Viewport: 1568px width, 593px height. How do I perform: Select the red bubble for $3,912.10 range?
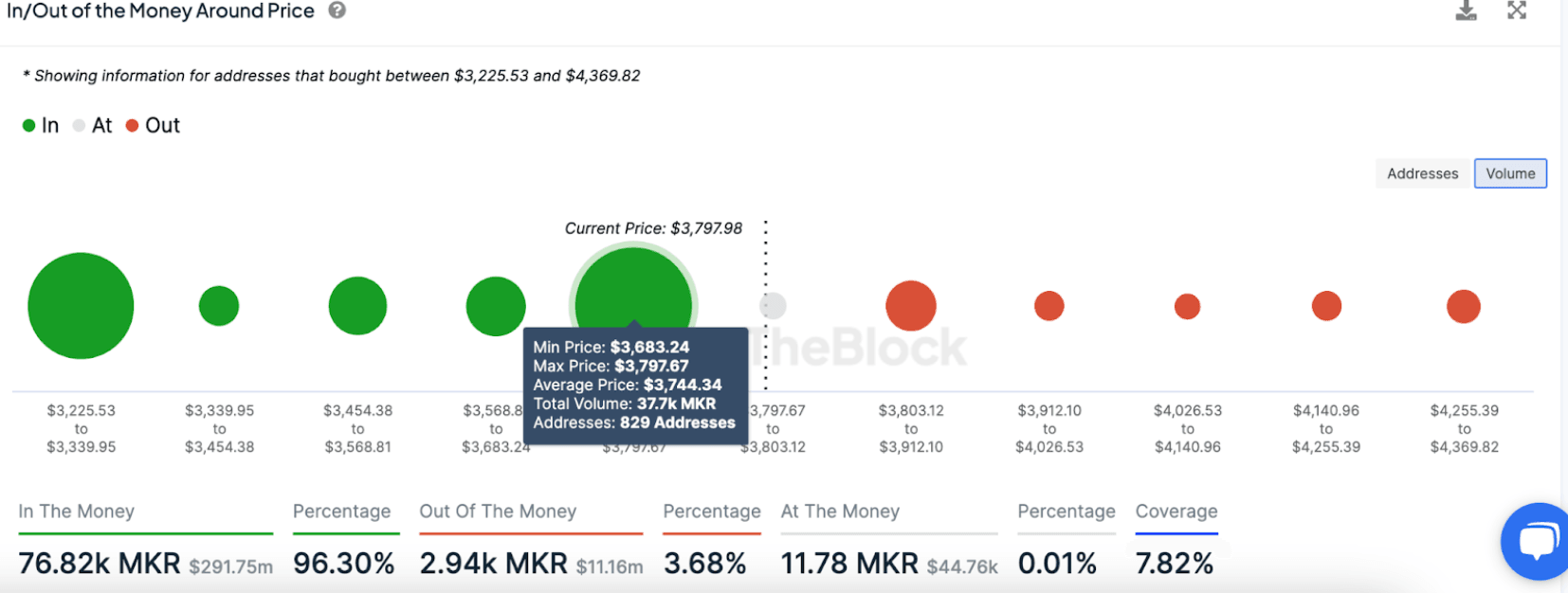point(1049,306)
